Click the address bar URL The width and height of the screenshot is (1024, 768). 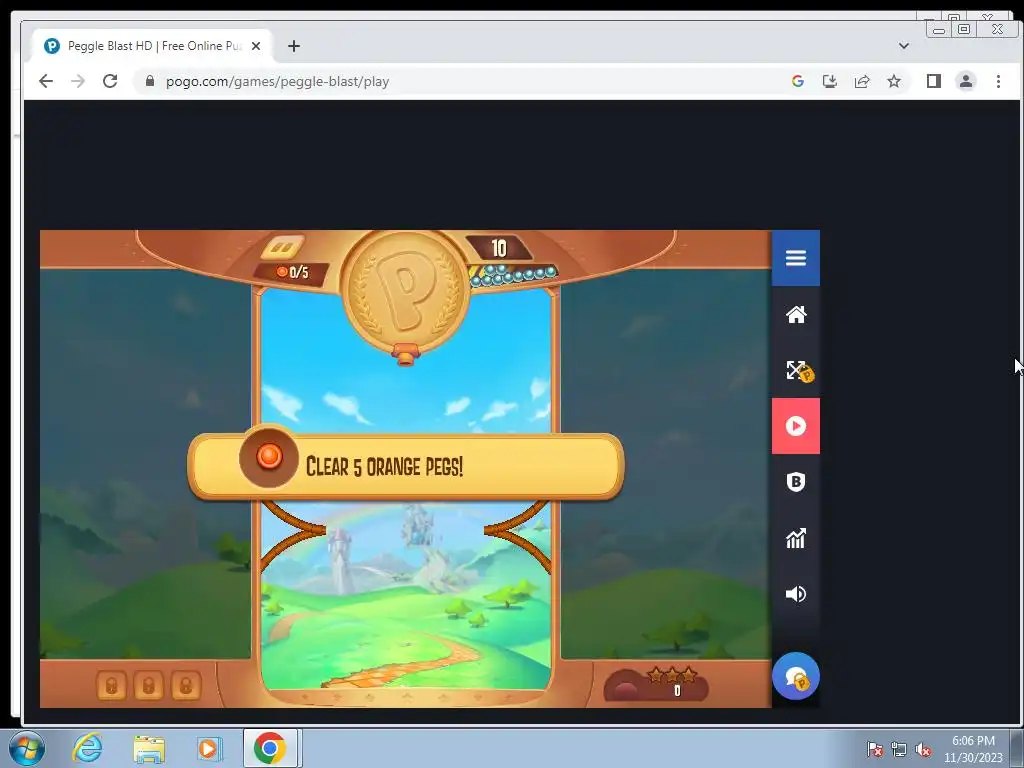[277, 82]
